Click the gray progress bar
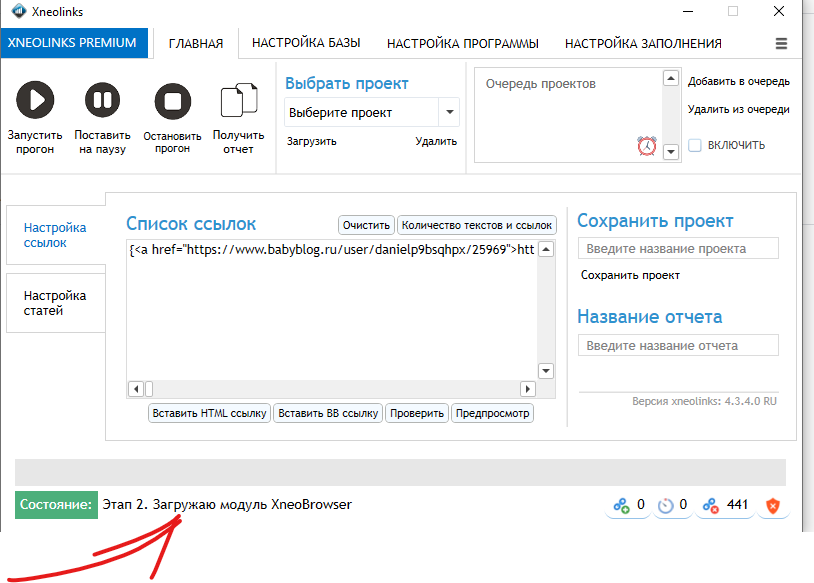 400,472
